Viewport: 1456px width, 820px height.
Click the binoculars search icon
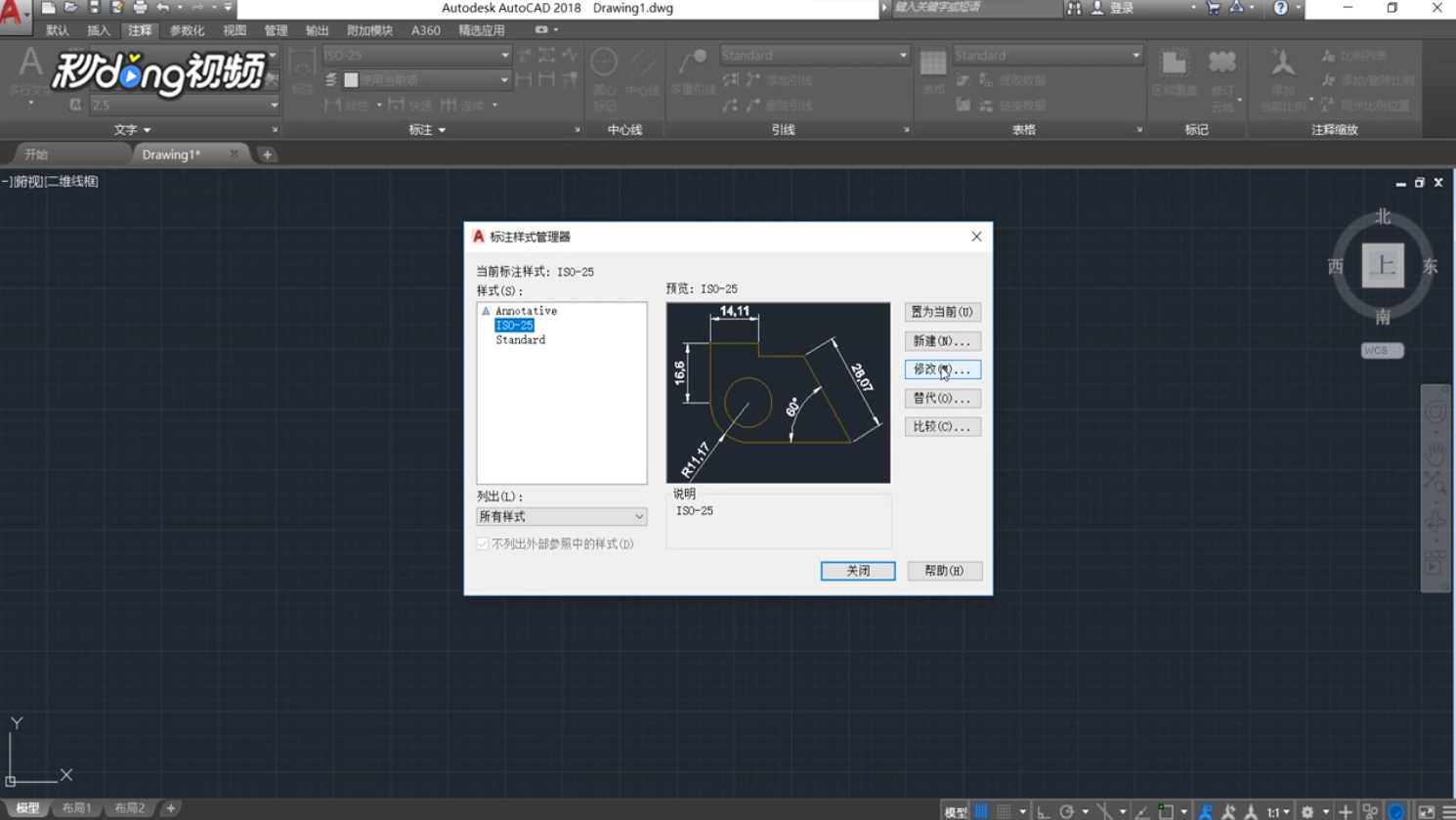[1074, 8]
